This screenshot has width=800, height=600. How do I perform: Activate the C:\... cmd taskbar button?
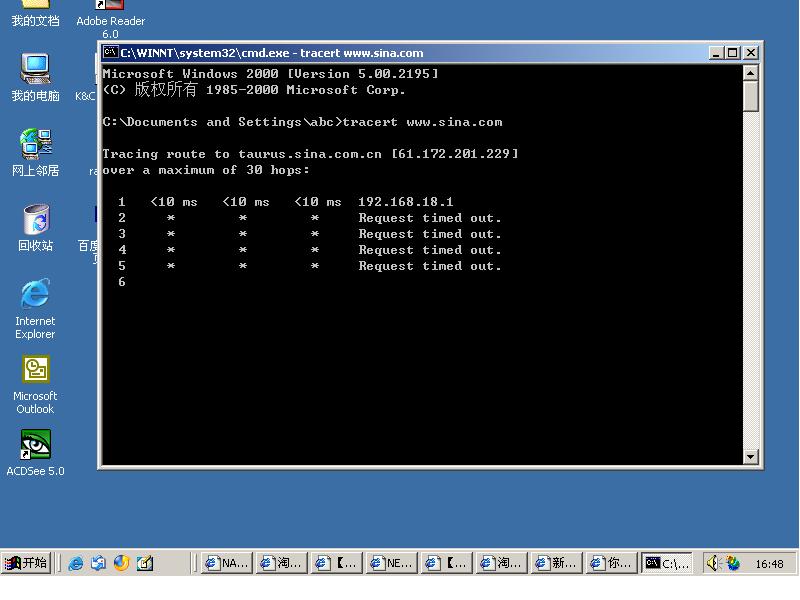pyautogui.click(x=666, y=563)
